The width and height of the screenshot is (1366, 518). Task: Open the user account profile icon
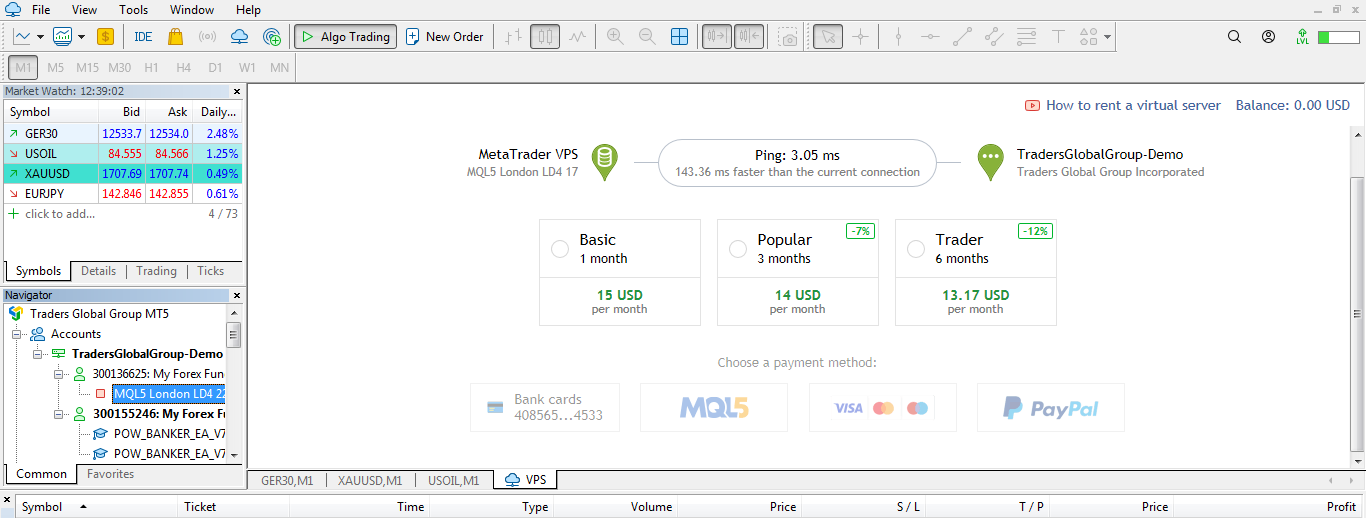pyautogui.click(x=1268, y=37)
